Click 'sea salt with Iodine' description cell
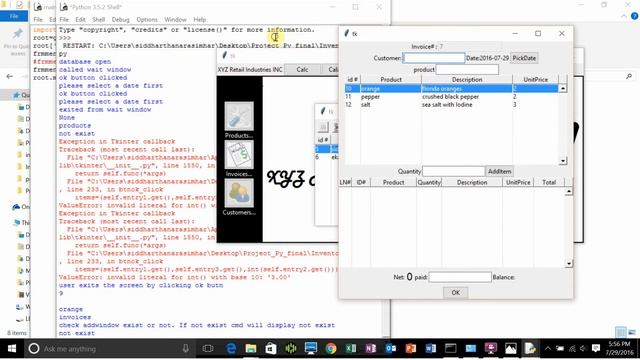The image size is (640, 360). coord(447,105)
